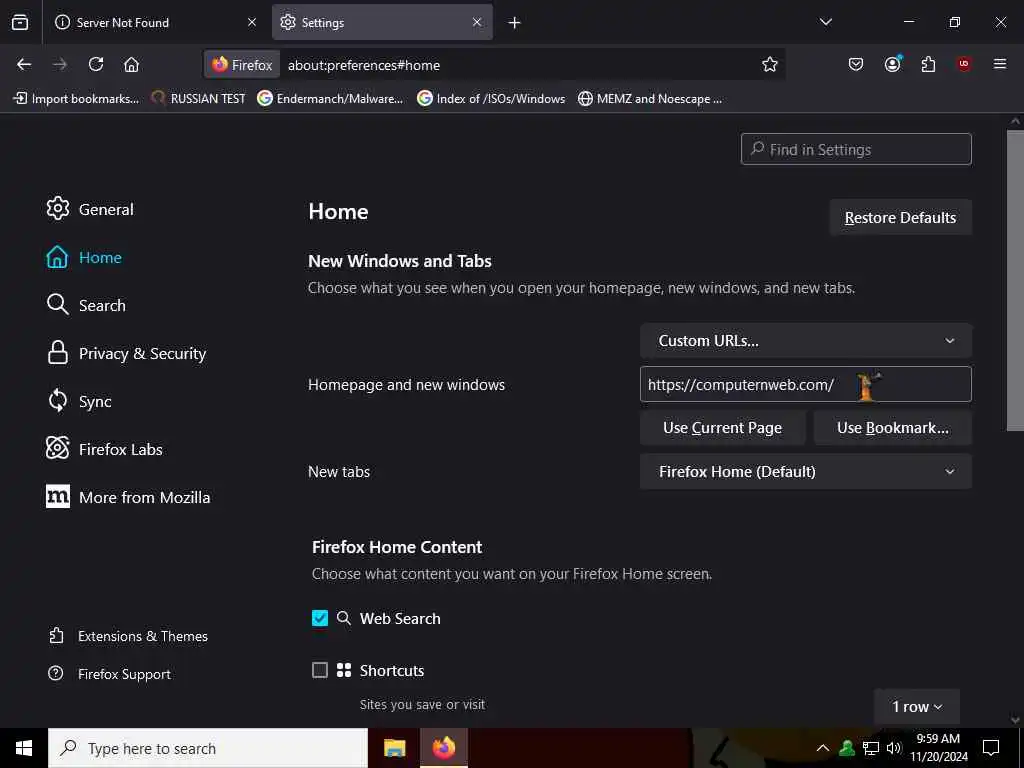Open a new tab with the plus icon

pyautogui.click(x=515, y=23)
